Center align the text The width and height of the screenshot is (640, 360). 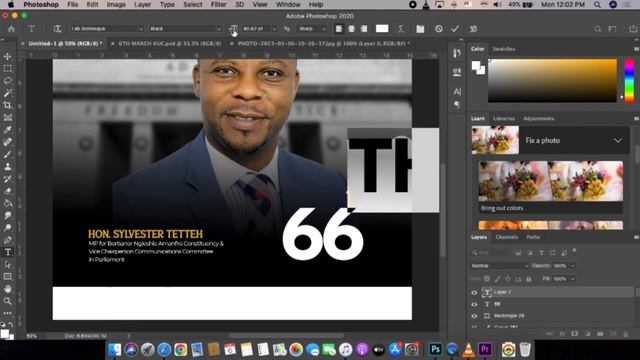click(351, 29)
